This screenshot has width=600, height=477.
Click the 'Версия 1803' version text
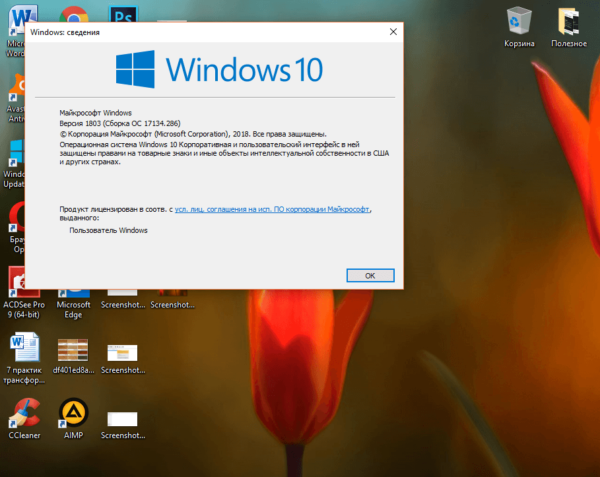(80, 123)
